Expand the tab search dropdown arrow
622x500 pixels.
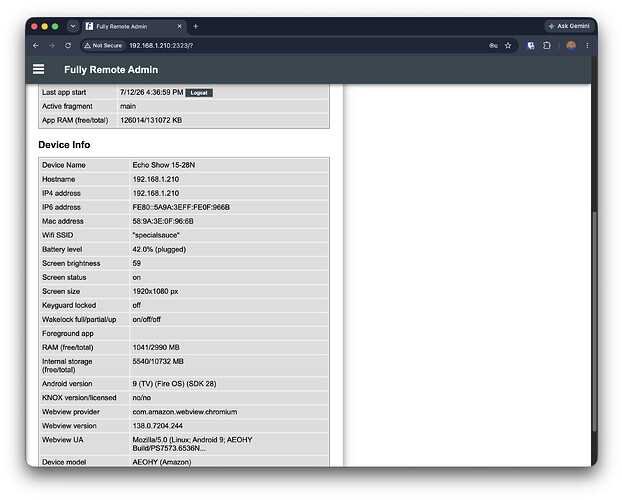[73, 26]
